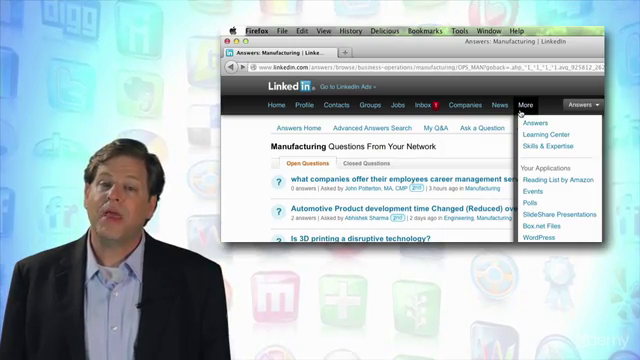
Task: Click the browser back arrow button
Action: [x=231, y=67]
